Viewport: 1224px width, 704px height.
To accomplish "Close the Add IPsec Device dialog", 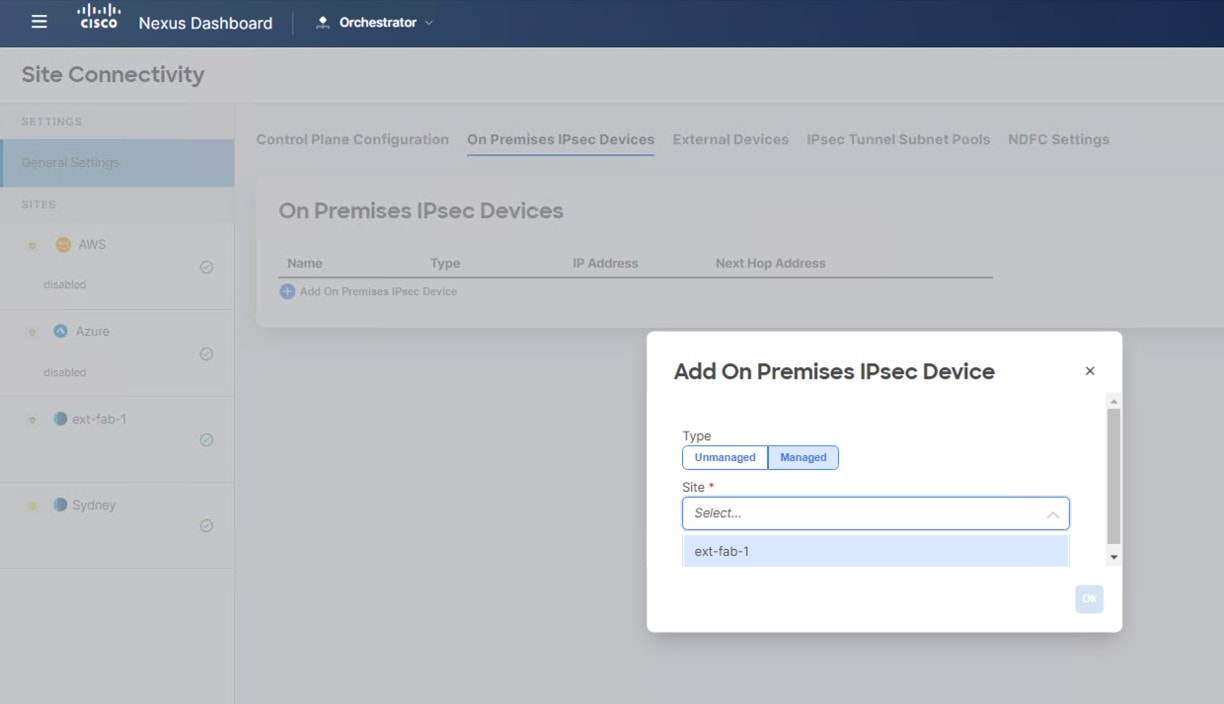I will point(1090,371).
